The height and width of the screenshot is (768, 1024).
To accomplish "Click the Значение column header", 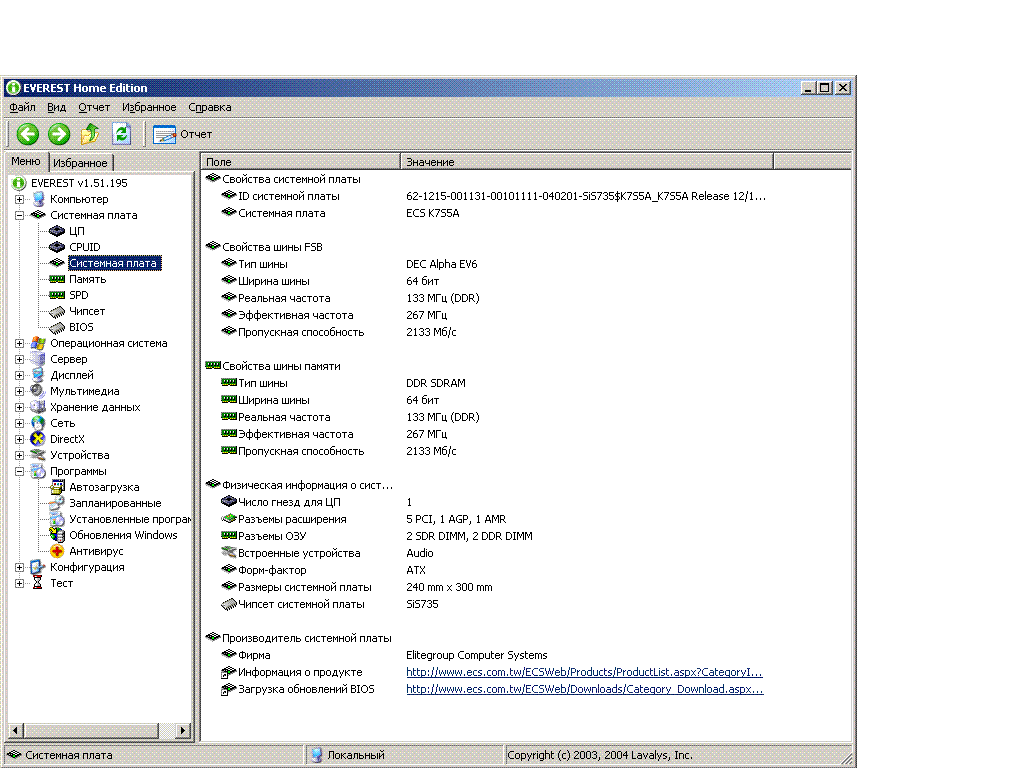I will 586,161.
